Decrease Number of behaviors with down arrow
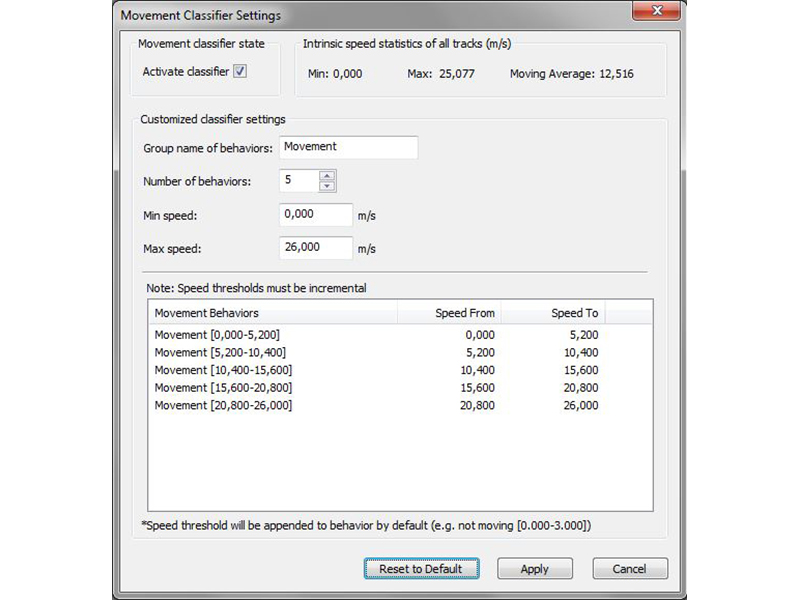Image resolution: width=800 pixels, height=600 pixels. 327,186
